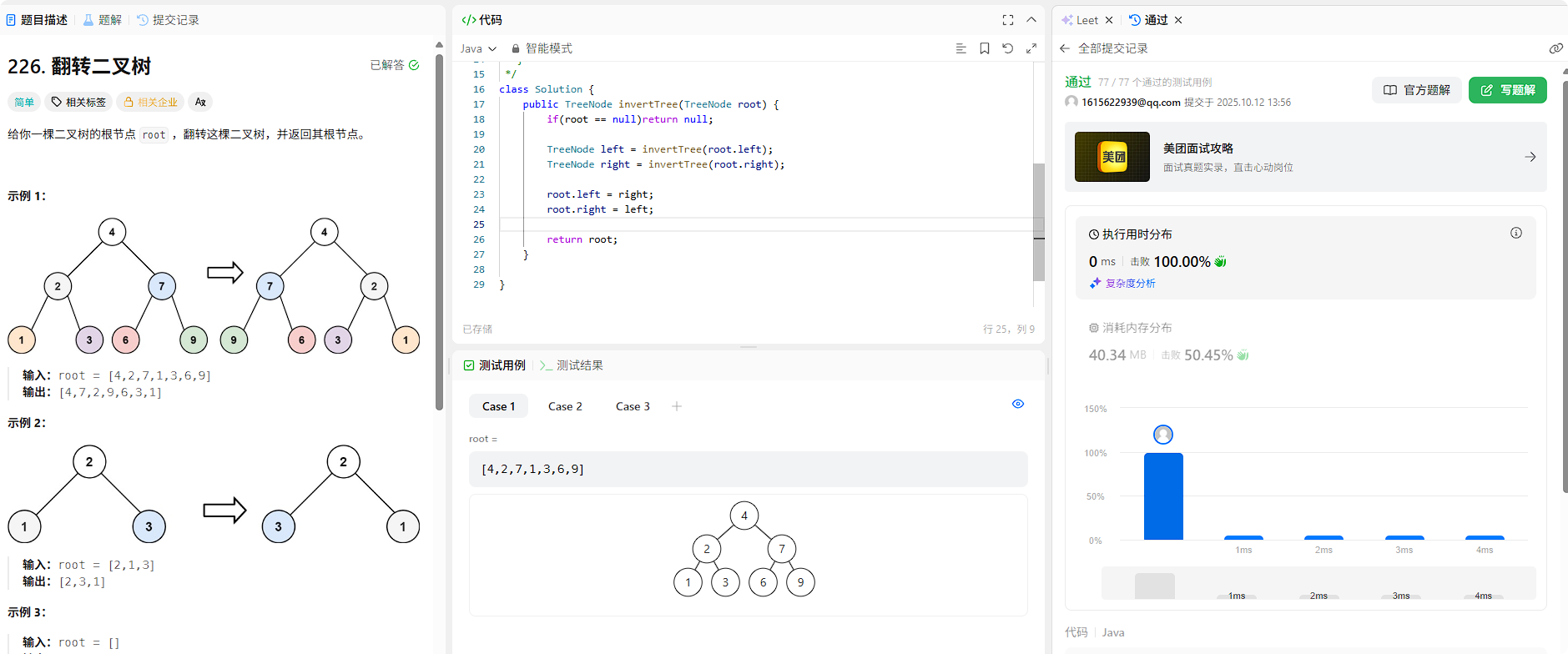Click code line 17 invertTree declaration
Screen dimensions: 1568x654
click(x=651, y=104)
